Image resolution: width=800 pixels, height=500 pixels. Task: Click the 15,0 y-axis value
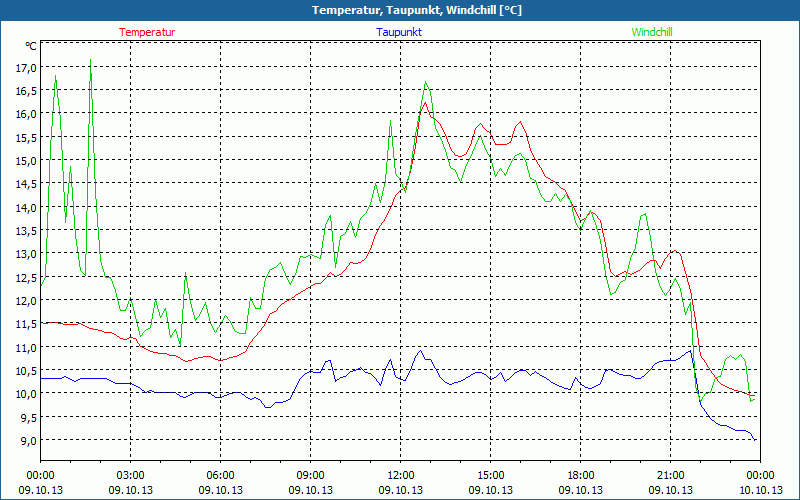(x=27, y=161)
